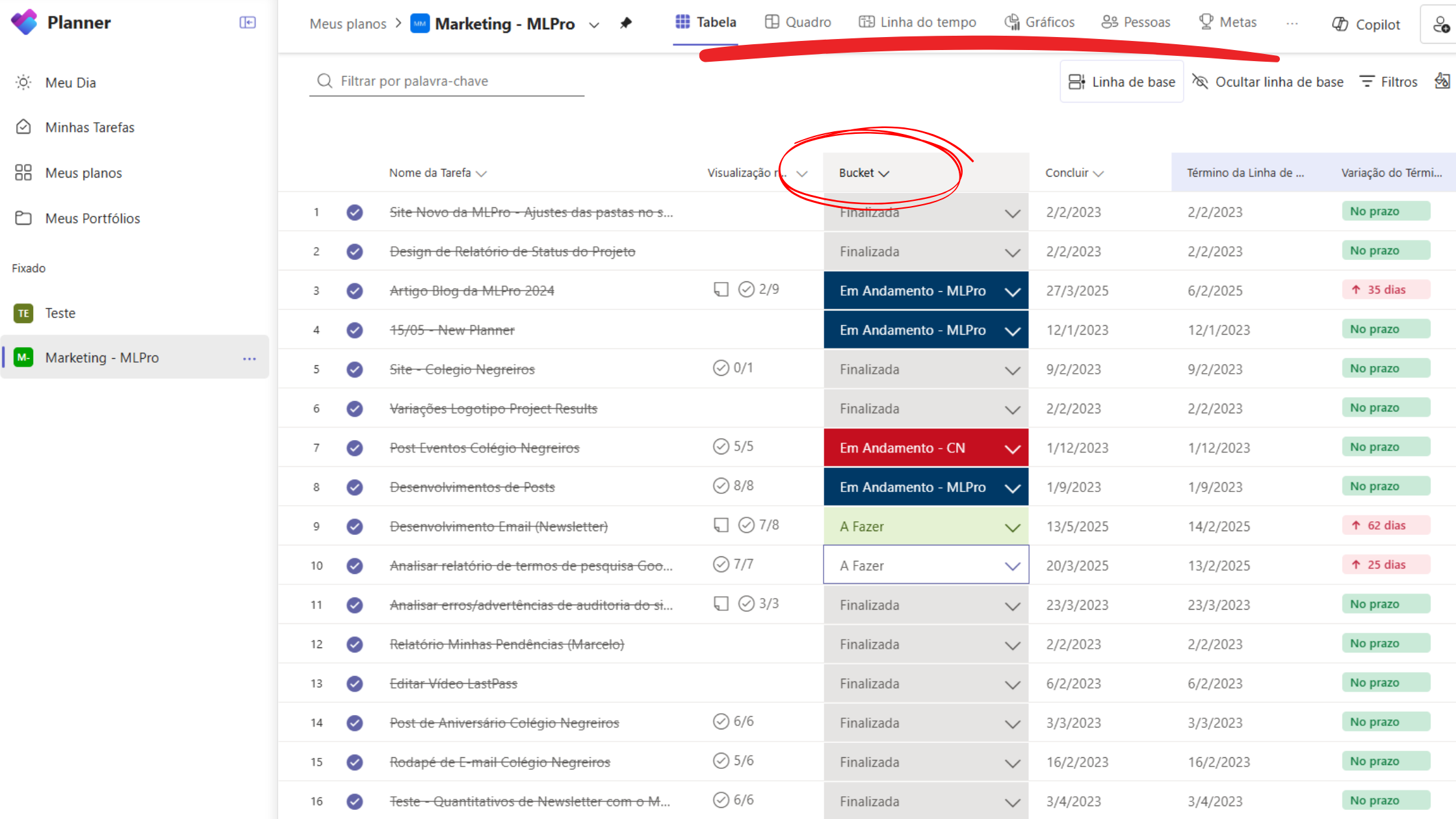Viewport: 1456px width, 819px height.
Task: Open bucket dropdown for row 10 A Fazer
Action: coord(1013,566)
